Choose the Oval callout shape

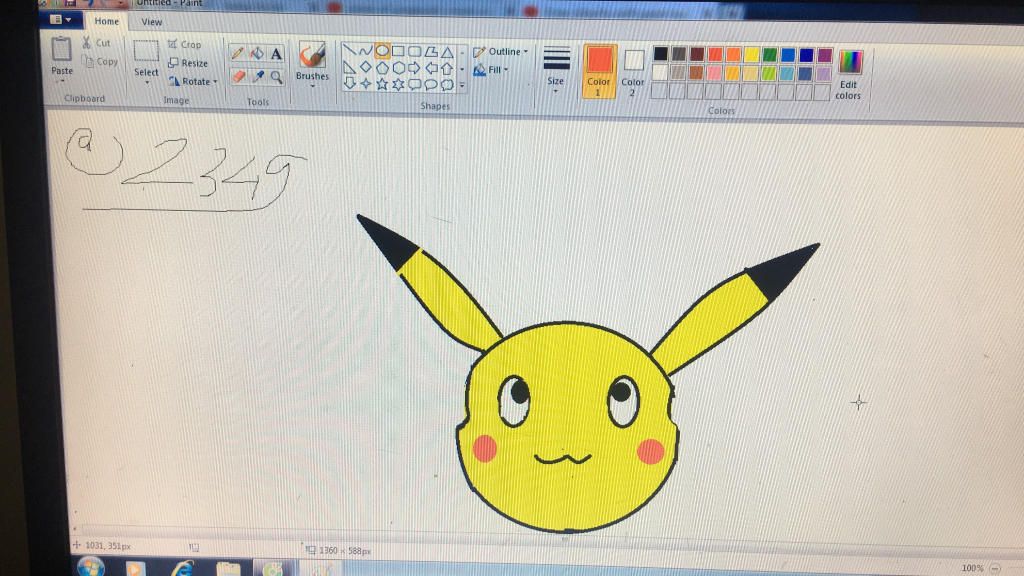(431, 85)
